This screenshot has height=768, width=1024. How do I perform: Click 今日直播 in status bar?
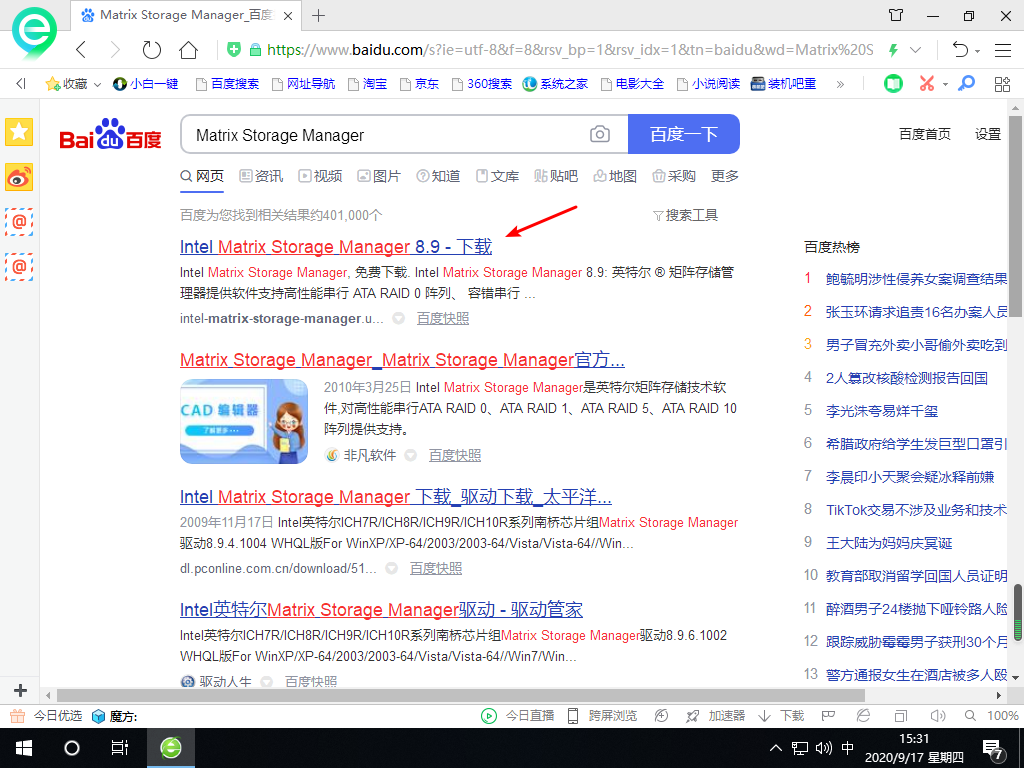(x=519, y=716)
